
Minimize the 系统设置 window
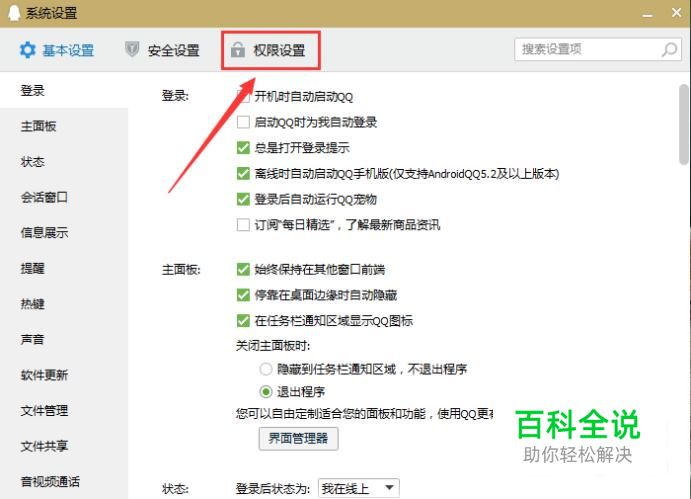(647, 14)
